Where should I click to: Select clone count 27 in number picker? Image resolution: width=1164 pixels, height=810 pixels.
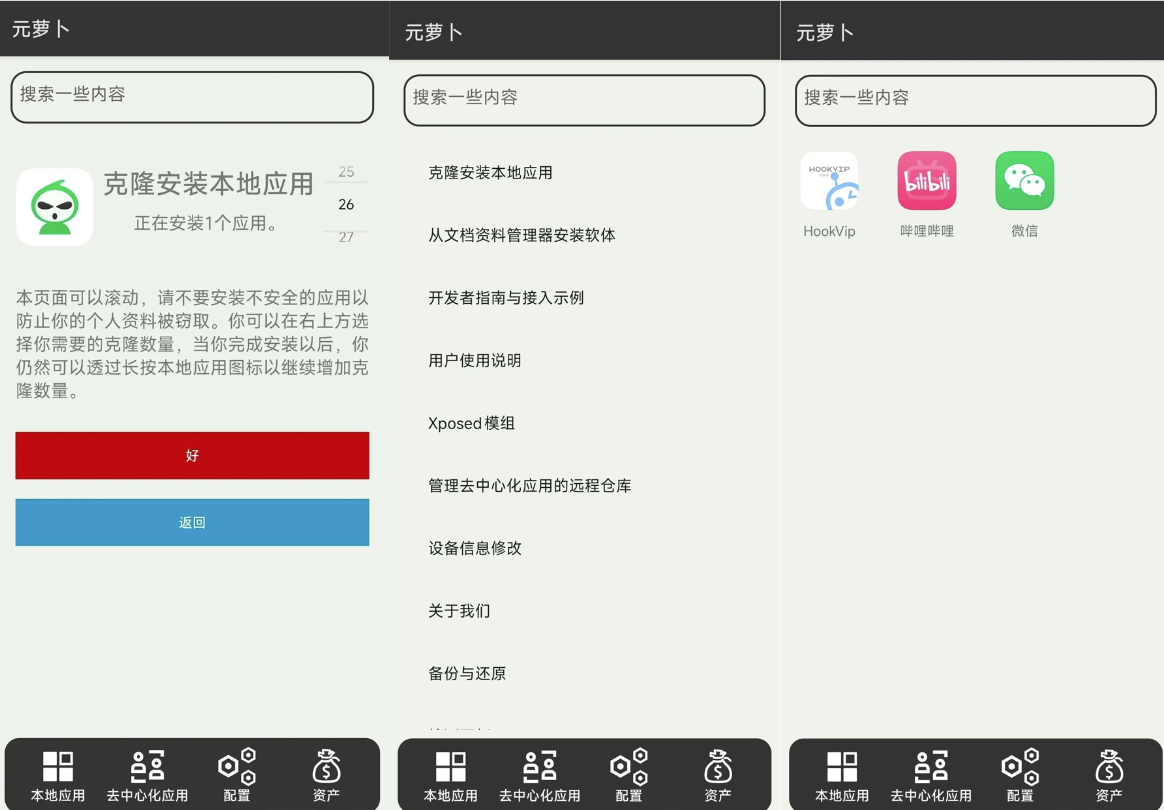(x=346, y=237)
